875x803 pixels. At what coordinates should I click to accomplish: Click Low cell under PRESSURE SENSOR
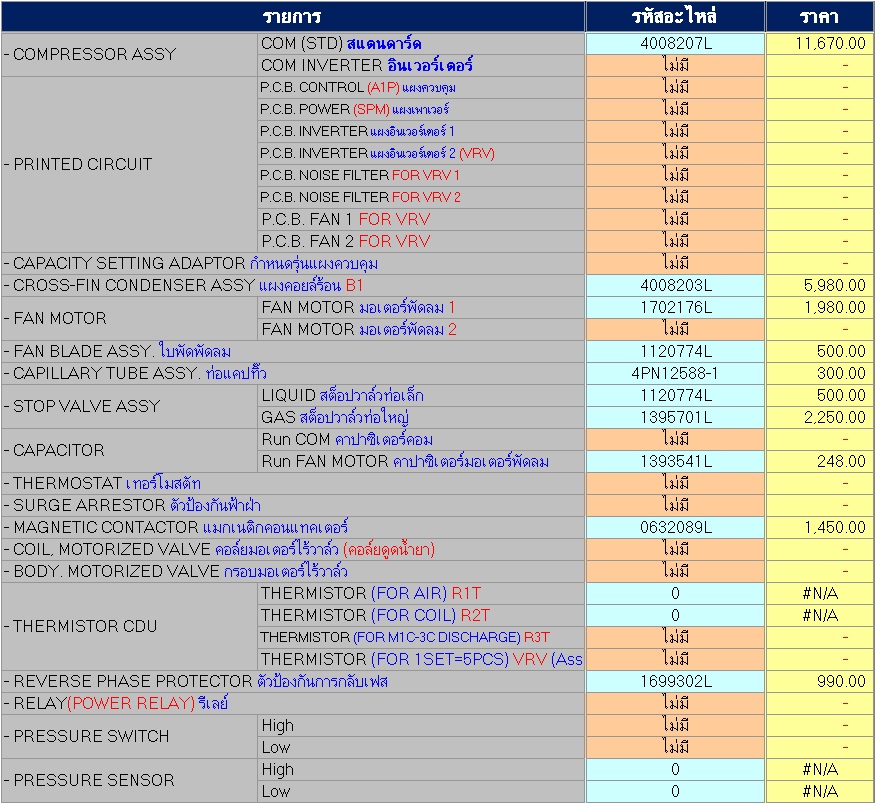(421, 791)
